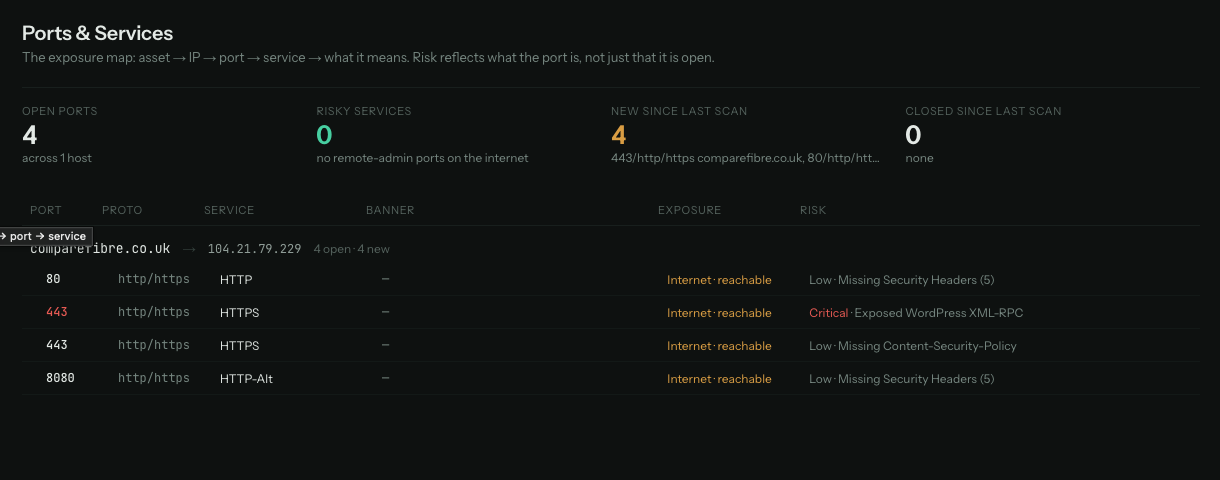Screen dimensions: 1220x480
Task: Select the red port 443 entry
Action: 57,313
